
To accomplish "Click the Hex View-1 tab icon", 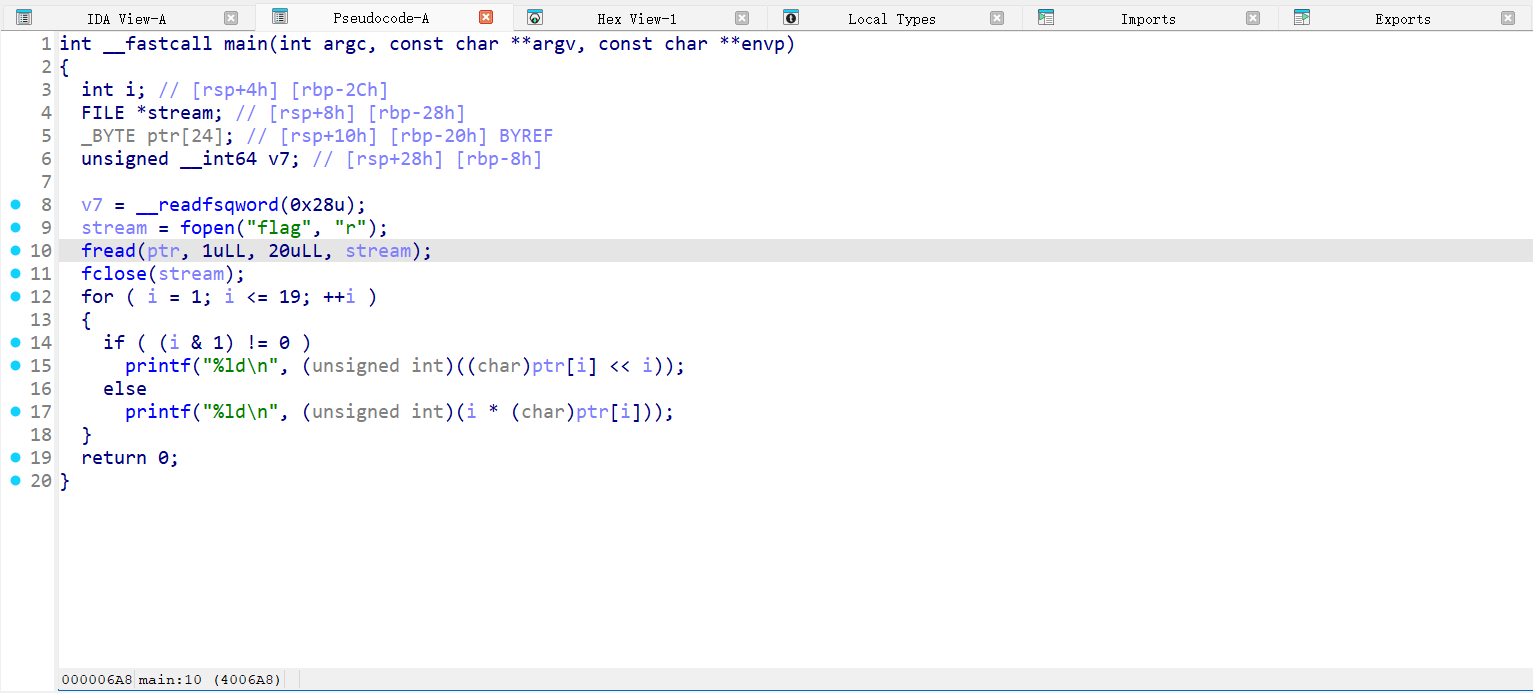I will pos(535,18).
